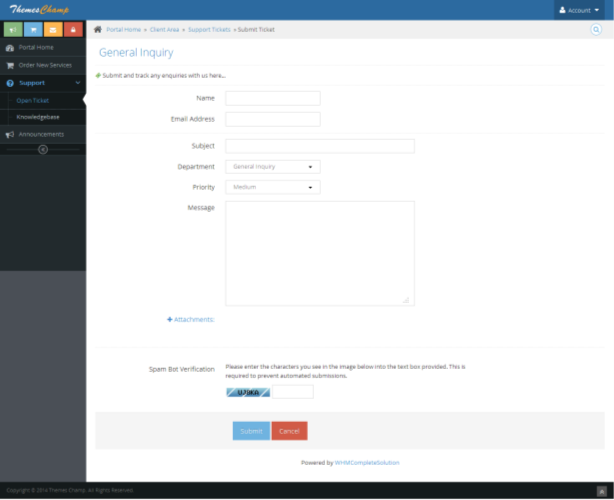Open the Account dropdown menu
The width and height of the screenshot is (614, 500).
[x=583, y=10]
